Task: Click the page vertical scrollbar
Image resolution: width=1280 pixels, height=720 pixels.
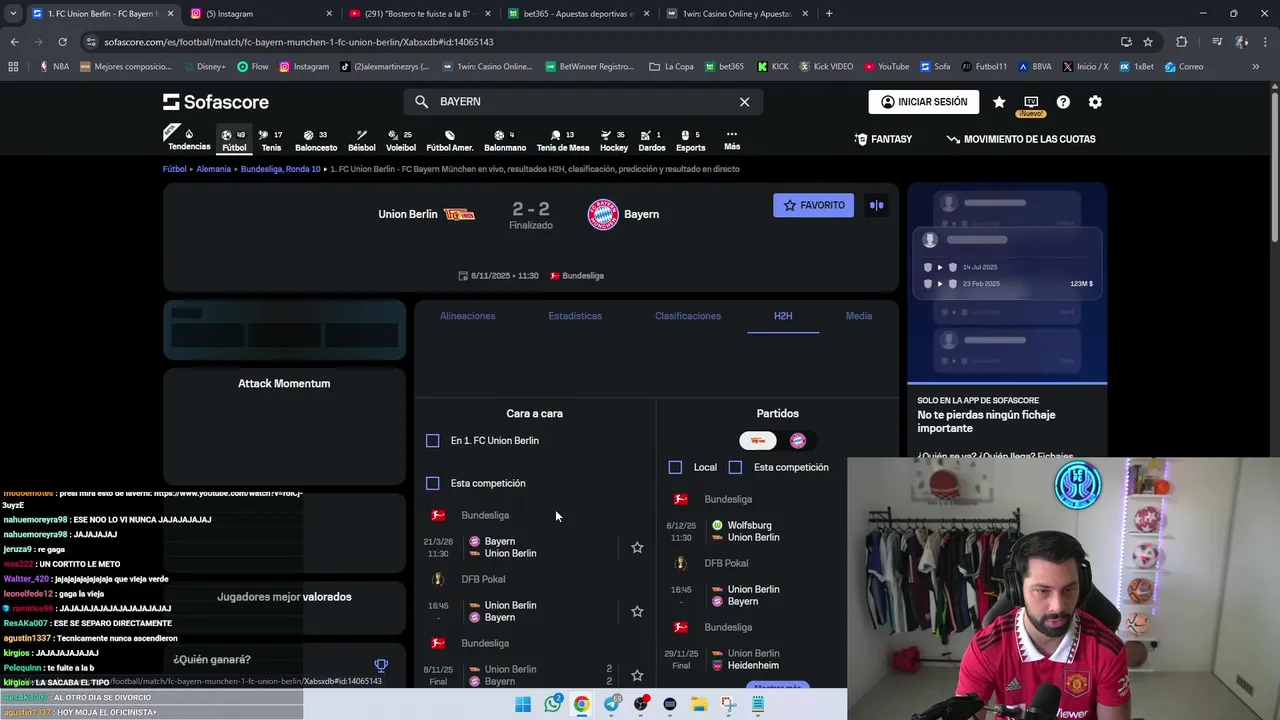Action: pyautogui.click(x=1274, y=165)
